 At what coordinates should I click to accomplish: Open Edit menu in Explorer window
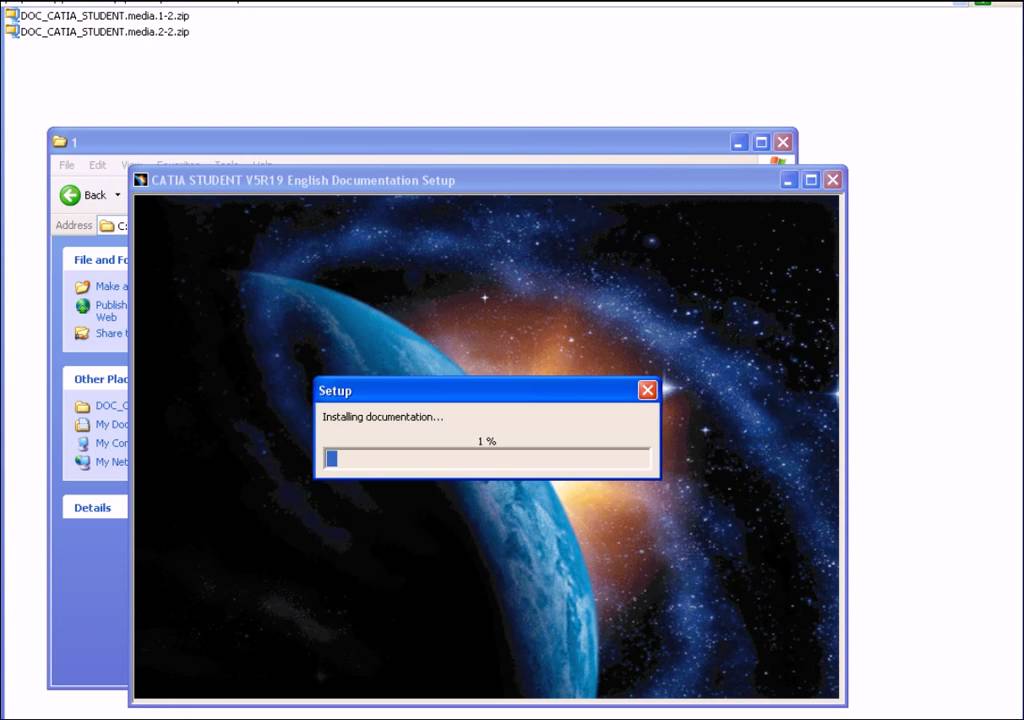97,165
